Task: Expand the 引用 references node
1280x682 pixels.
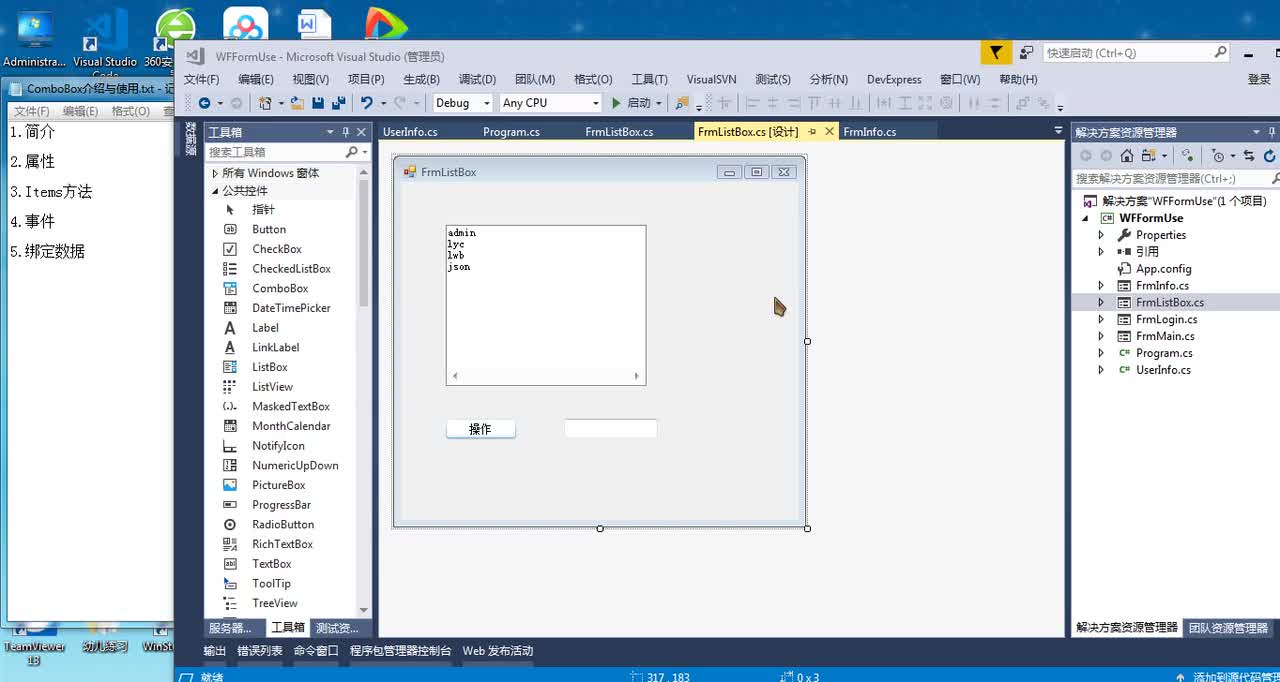Action: point(1101,252)
